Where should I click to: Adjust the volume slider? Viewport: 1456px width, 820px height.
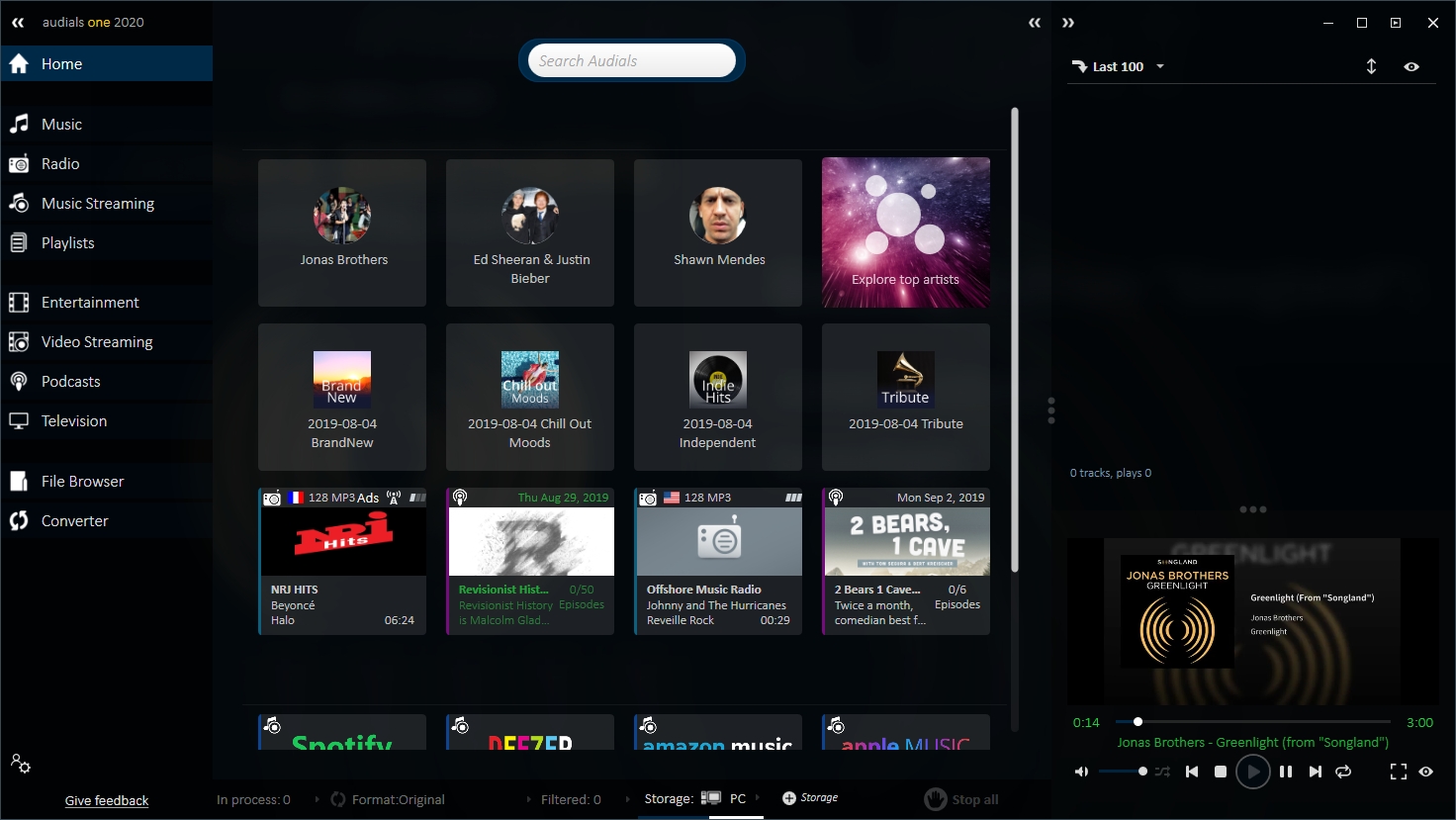1123,772
